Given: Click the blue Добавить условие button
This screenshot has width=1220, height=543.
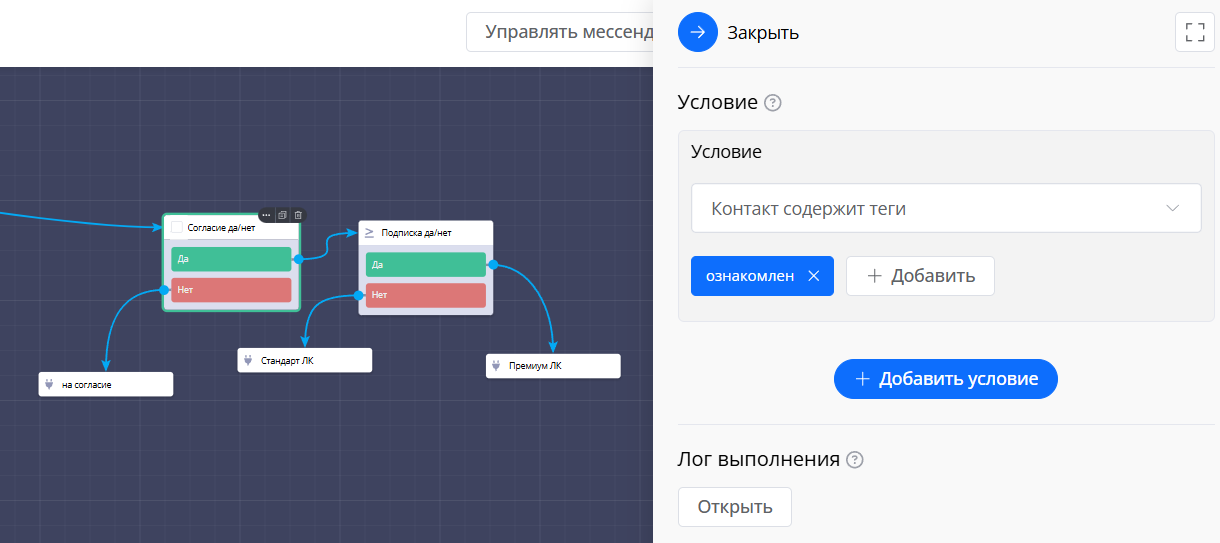Looking at the screenshot, I should (x=945, y=379).
